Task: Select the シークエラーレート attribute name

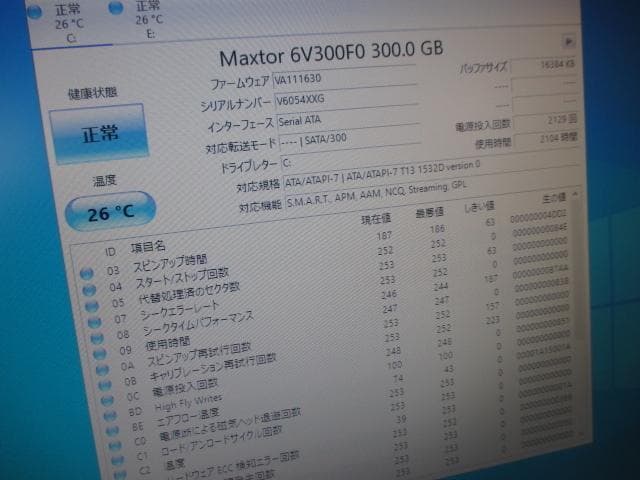Action: [180, 311]
